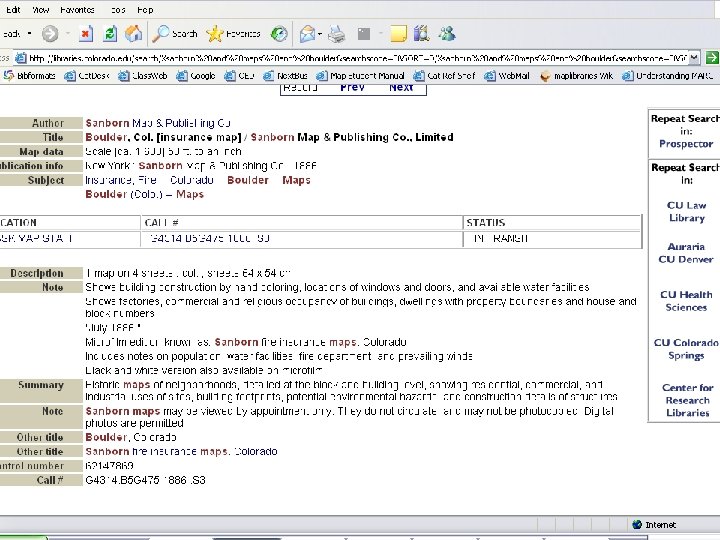Repeat search in CU Colorado Springs
The image size is (720, 540).
coord(686,349)
